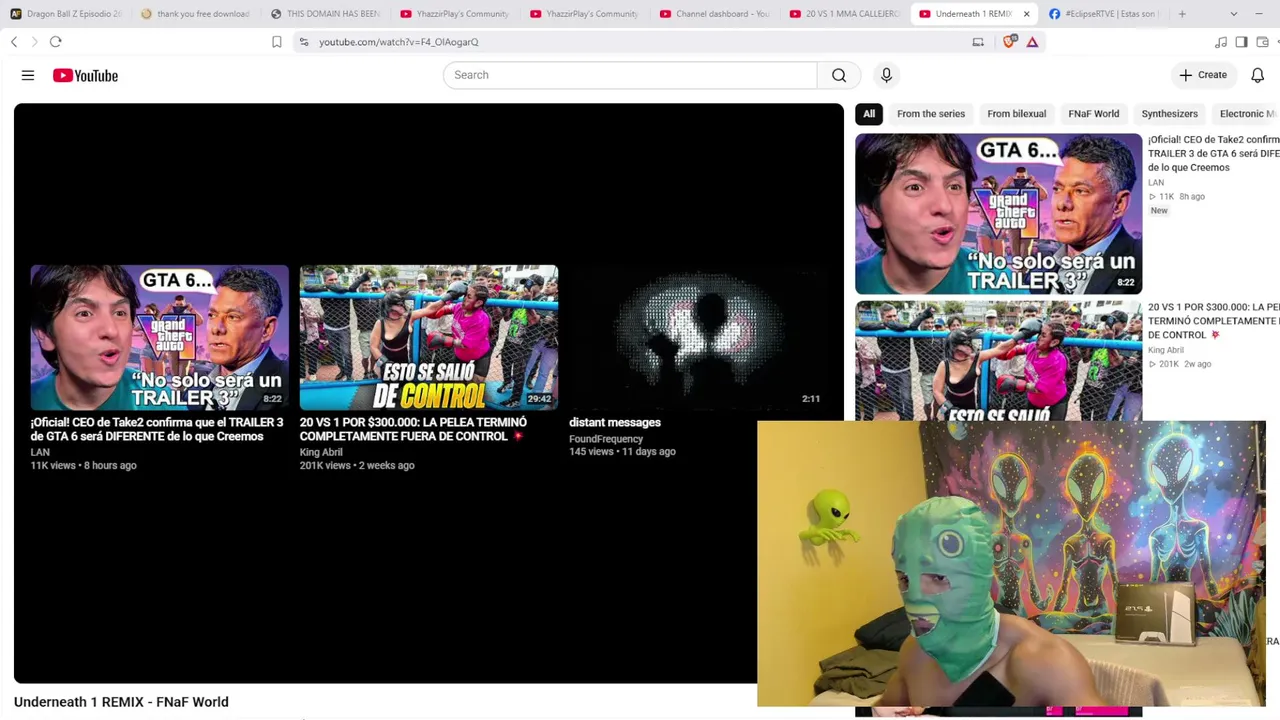This screenshot has width=1280, height=720.
Task: Open the YouTube guide hamburger menu
Action: (28, 75)
